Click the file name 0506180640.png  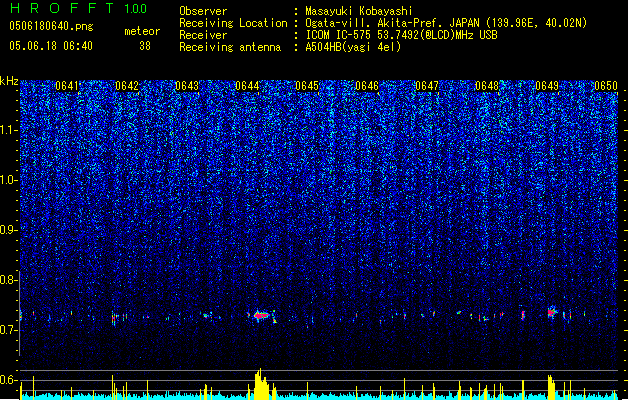(51, 26)
